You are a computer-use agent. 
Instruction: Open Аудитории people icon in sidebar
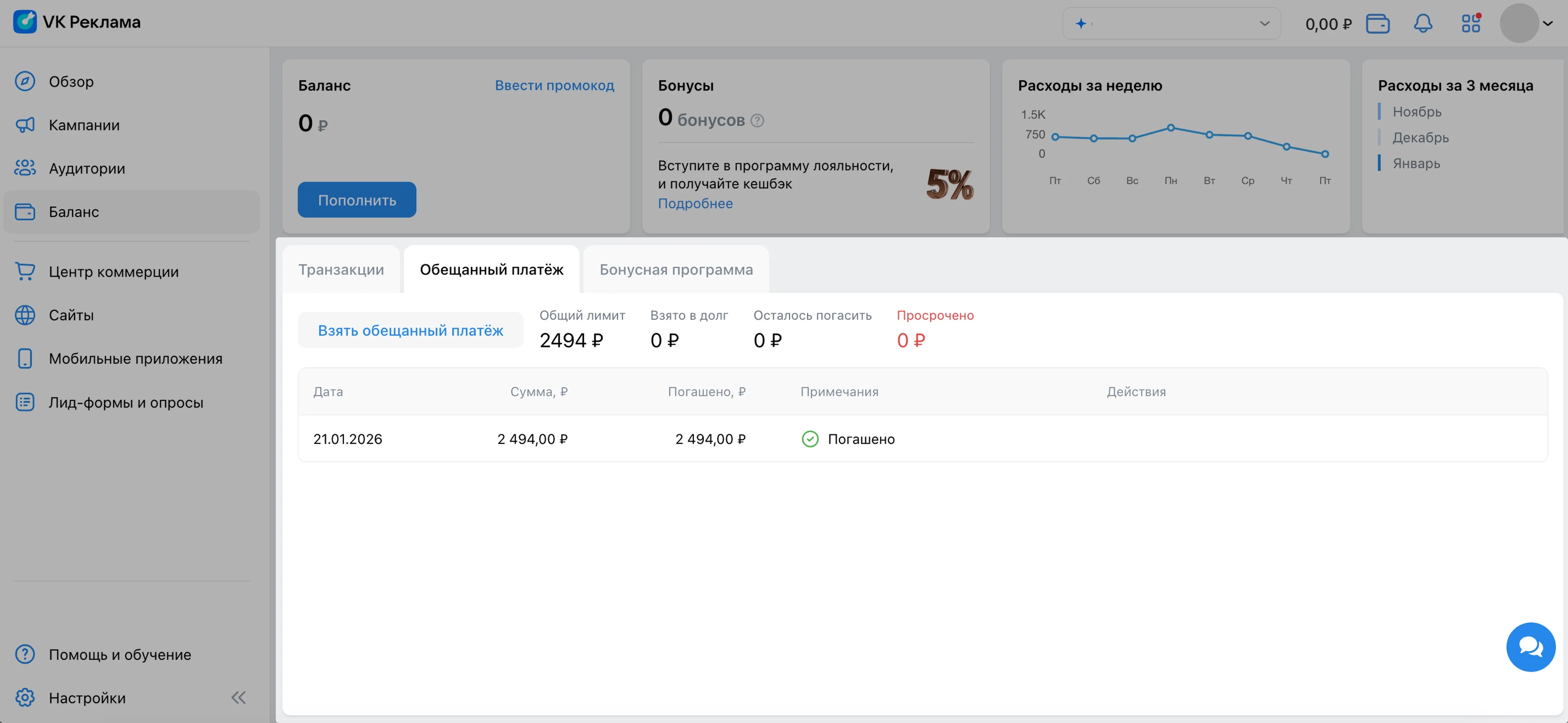(25, 168)
